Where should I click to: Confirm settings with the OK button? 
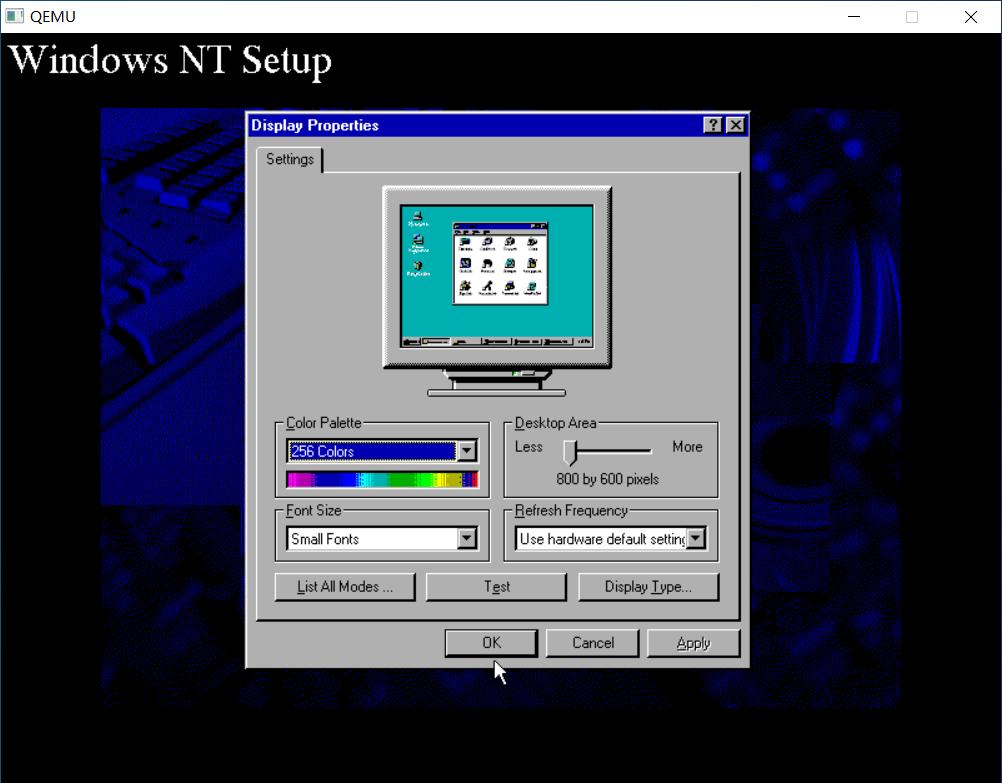pos(491,643)
